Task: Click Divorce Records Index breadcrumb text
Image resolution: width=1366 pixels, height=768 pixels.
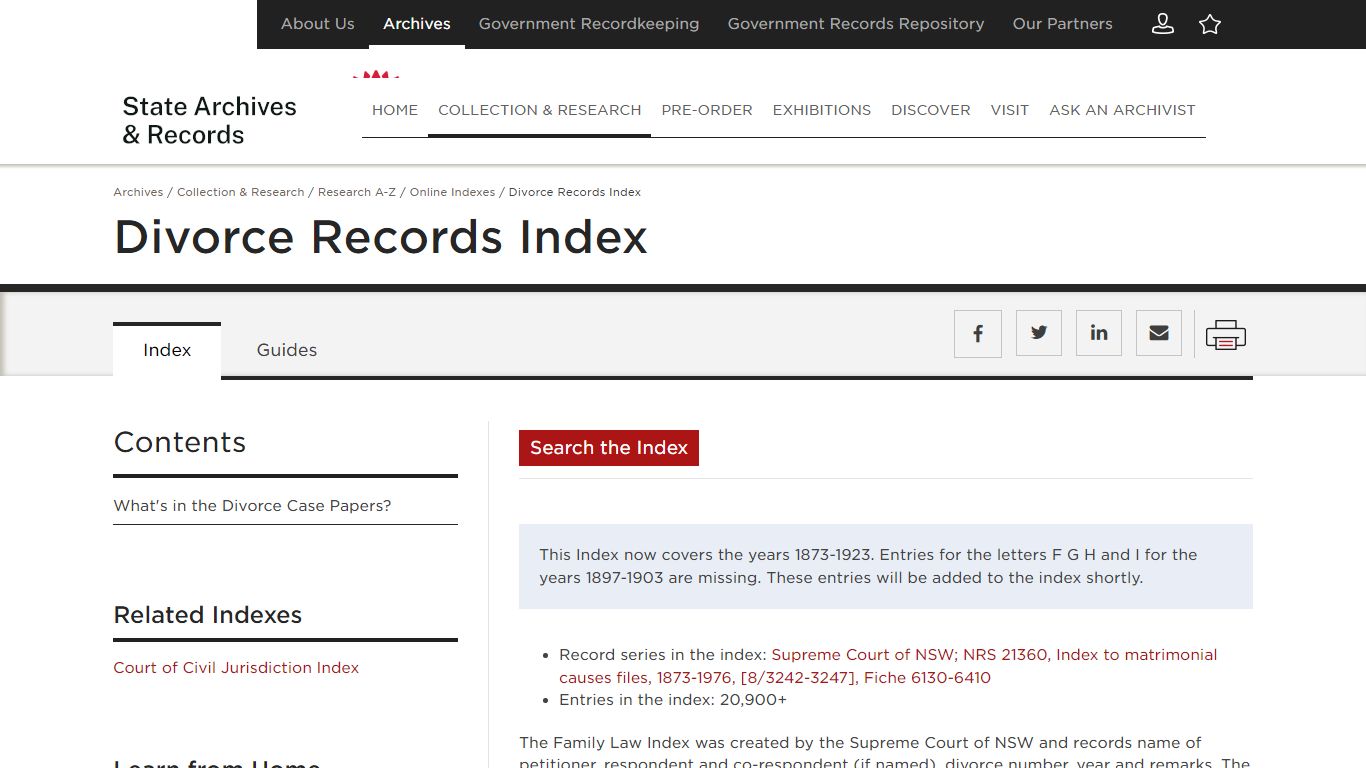Action: pos(575,192)
